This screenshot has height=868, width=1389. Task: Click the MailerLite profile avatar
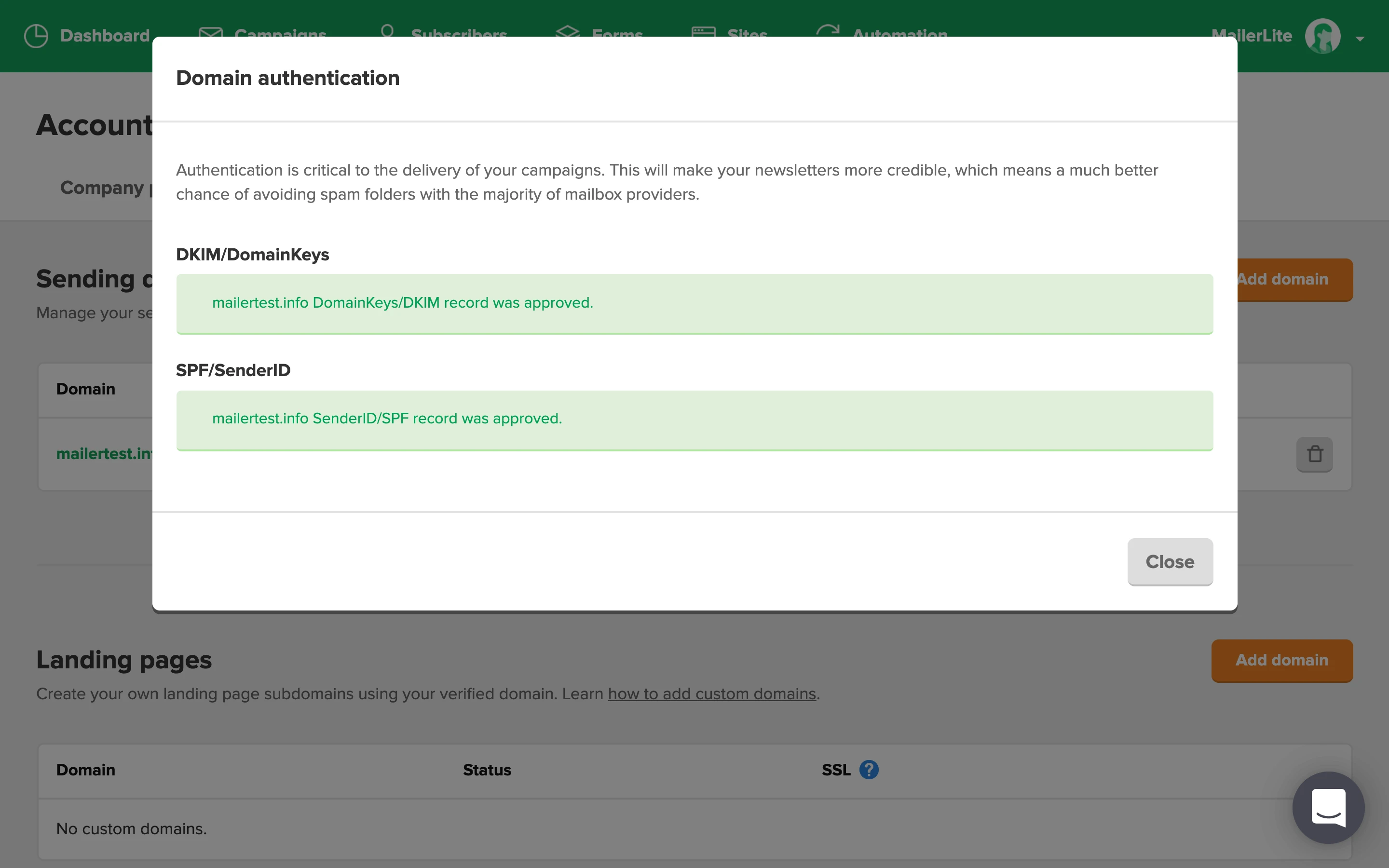tap(1322, 36)
